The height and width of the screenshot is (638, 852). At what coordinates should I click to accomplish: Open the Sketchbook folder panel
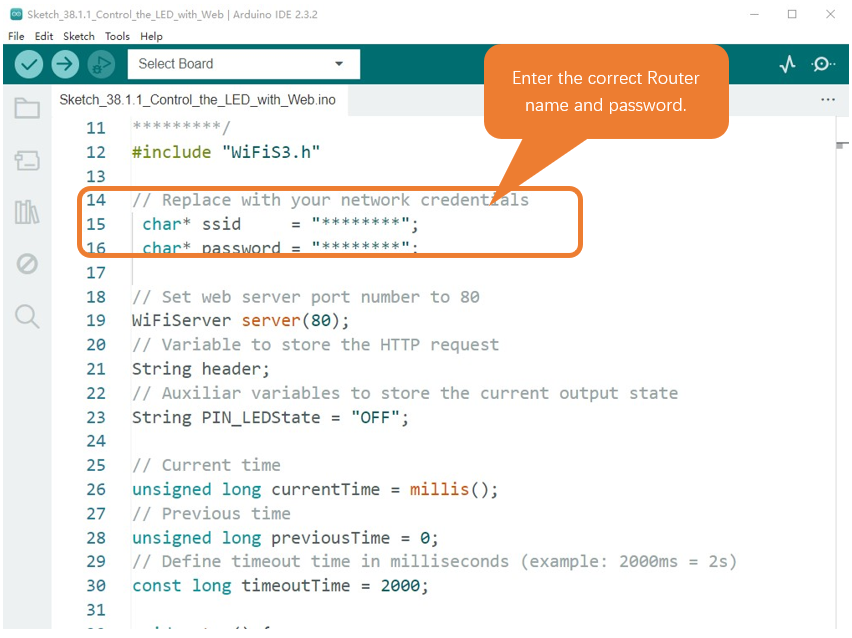coord(27,108)
